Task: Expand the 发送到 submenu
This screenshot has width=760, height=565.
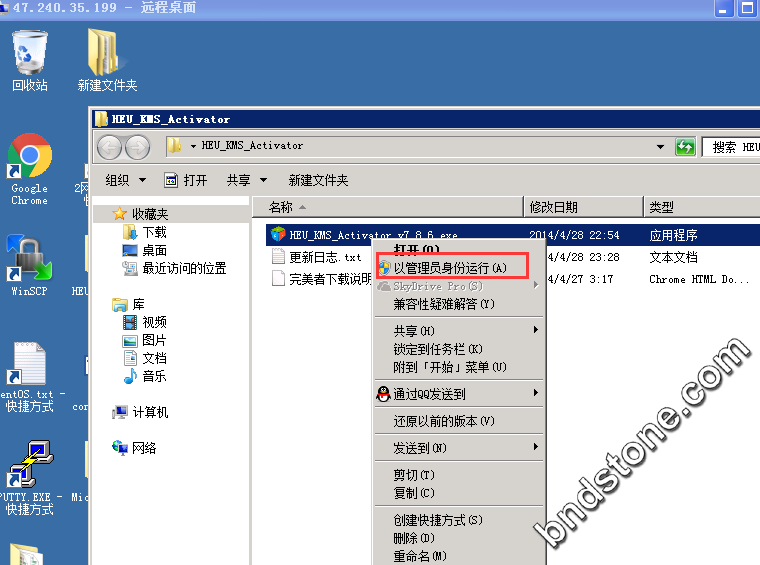Action: [x=460, y=447]
